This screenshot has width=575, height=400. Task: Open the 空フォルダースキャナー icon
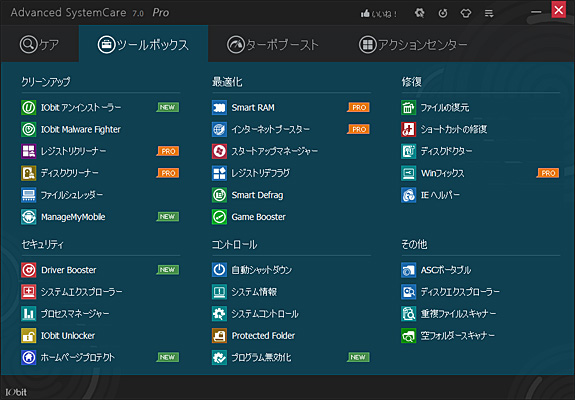tap(409, 335)
